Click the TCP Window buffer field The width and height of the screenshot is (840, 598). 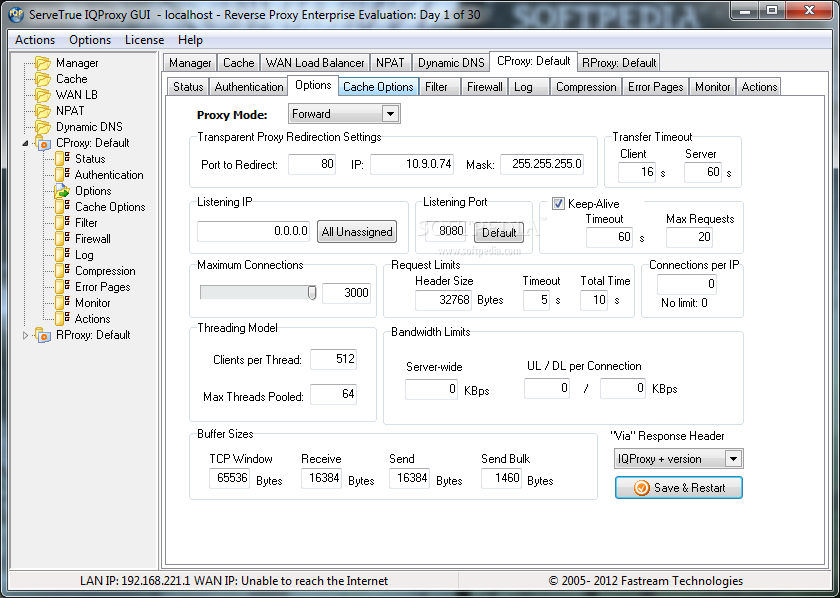[230, 478]
